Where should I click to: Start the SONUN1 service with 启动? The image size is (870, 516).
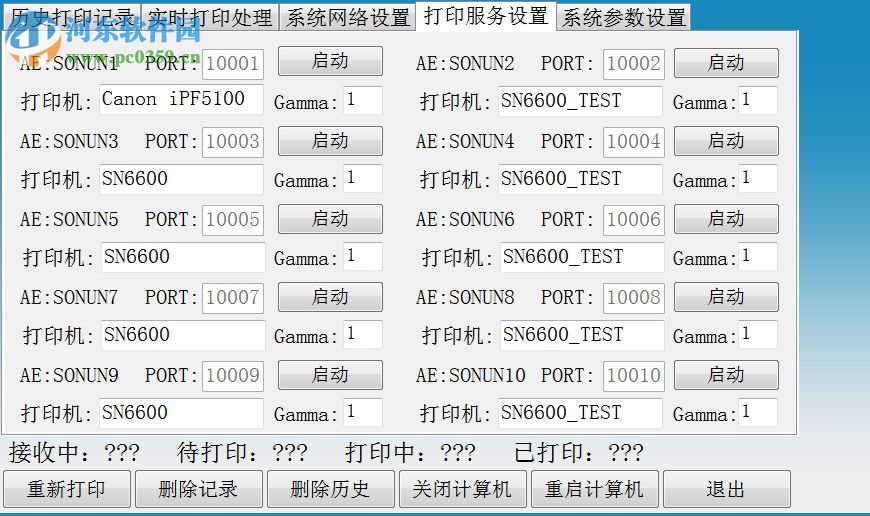(330, 61)
